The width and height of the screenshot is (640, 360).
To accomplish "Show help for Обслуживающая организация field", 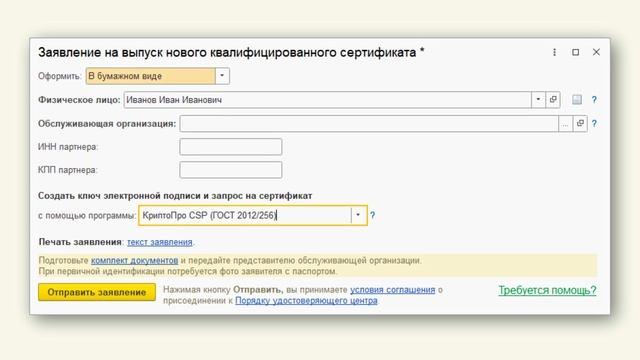I will pyautogui.click(x=594, y=124).
